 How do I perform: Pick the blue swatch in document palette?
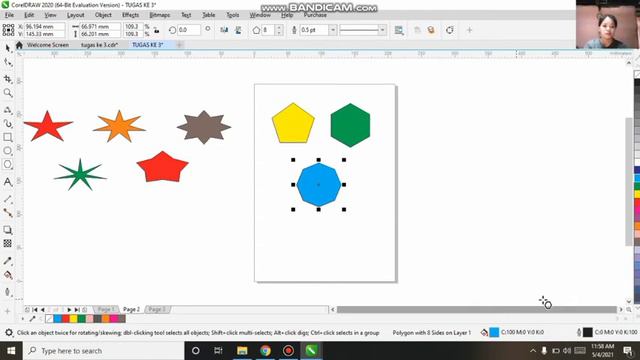[58, 319]
